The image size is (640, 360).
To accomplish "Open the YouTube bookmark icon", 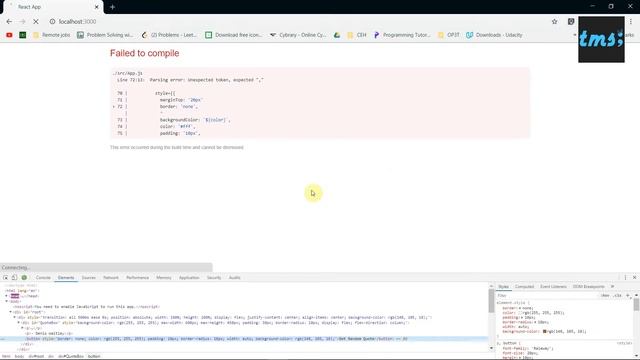I will pyautogui.click(x=9, y=35).
